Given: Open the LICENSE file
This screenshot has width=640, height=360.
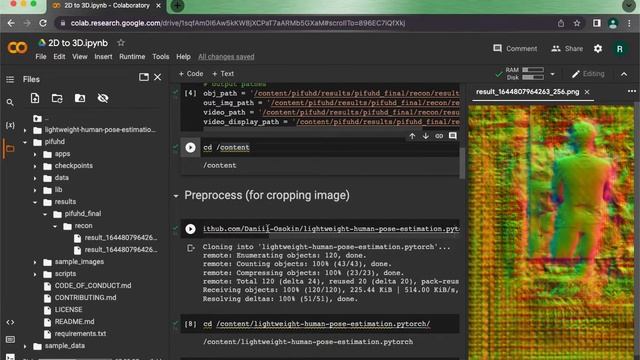Looking at the screenshot, I should 68,310.
